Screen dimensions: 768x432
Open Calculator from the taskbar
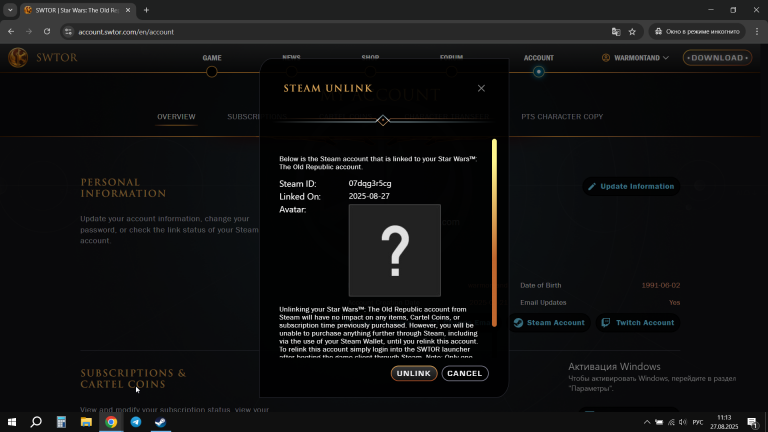(x=61, y=422)
